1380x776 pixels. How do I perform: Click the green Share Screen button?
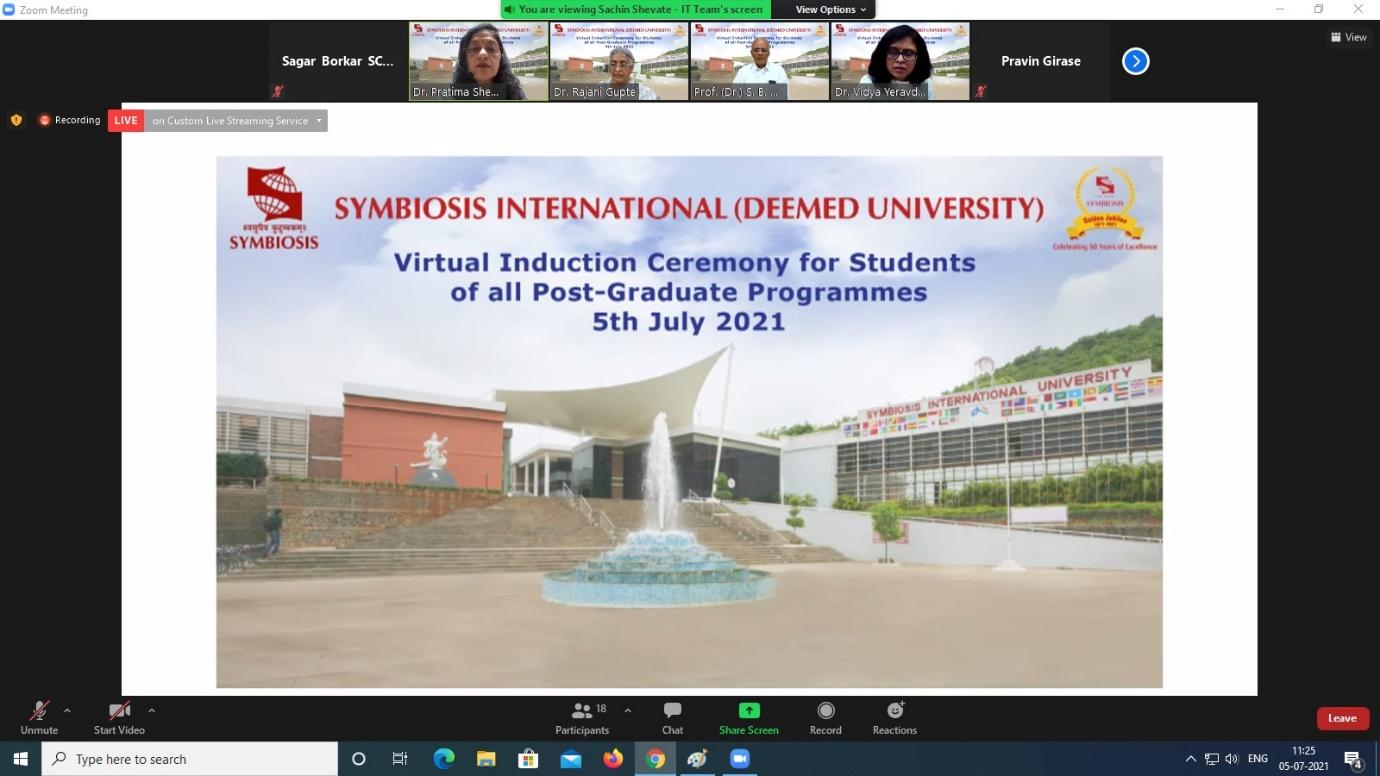748,717
